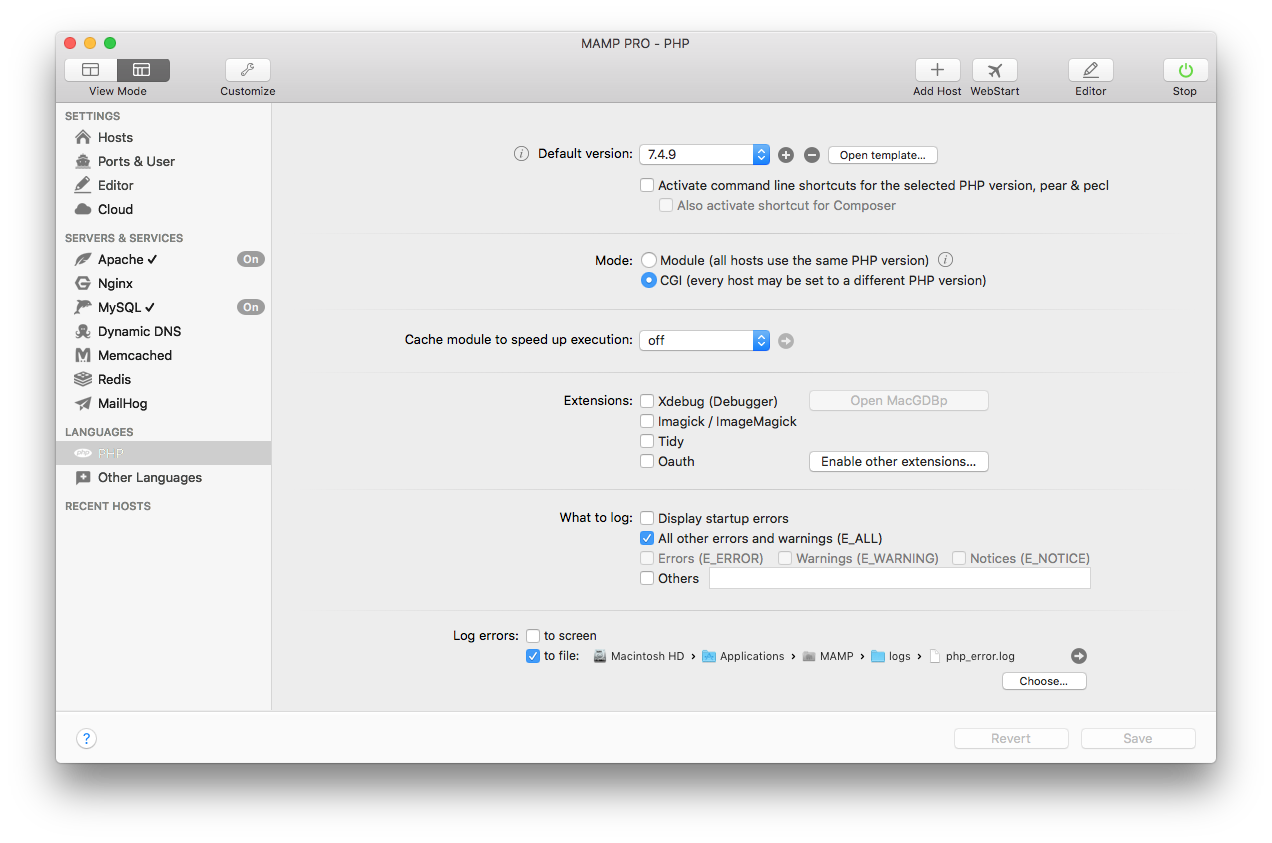Enable the Xdebug (Debugger) extension

[x=647, y=401]
